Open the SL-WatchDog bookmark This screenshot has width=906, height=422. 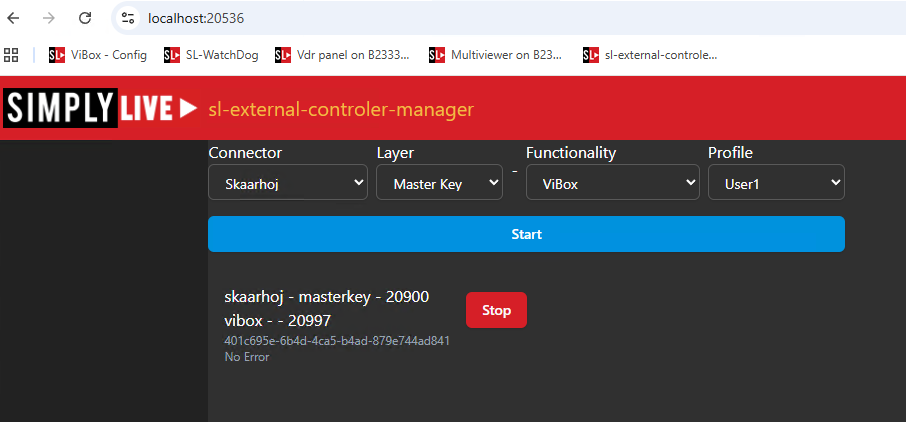(x=211, y=55)
